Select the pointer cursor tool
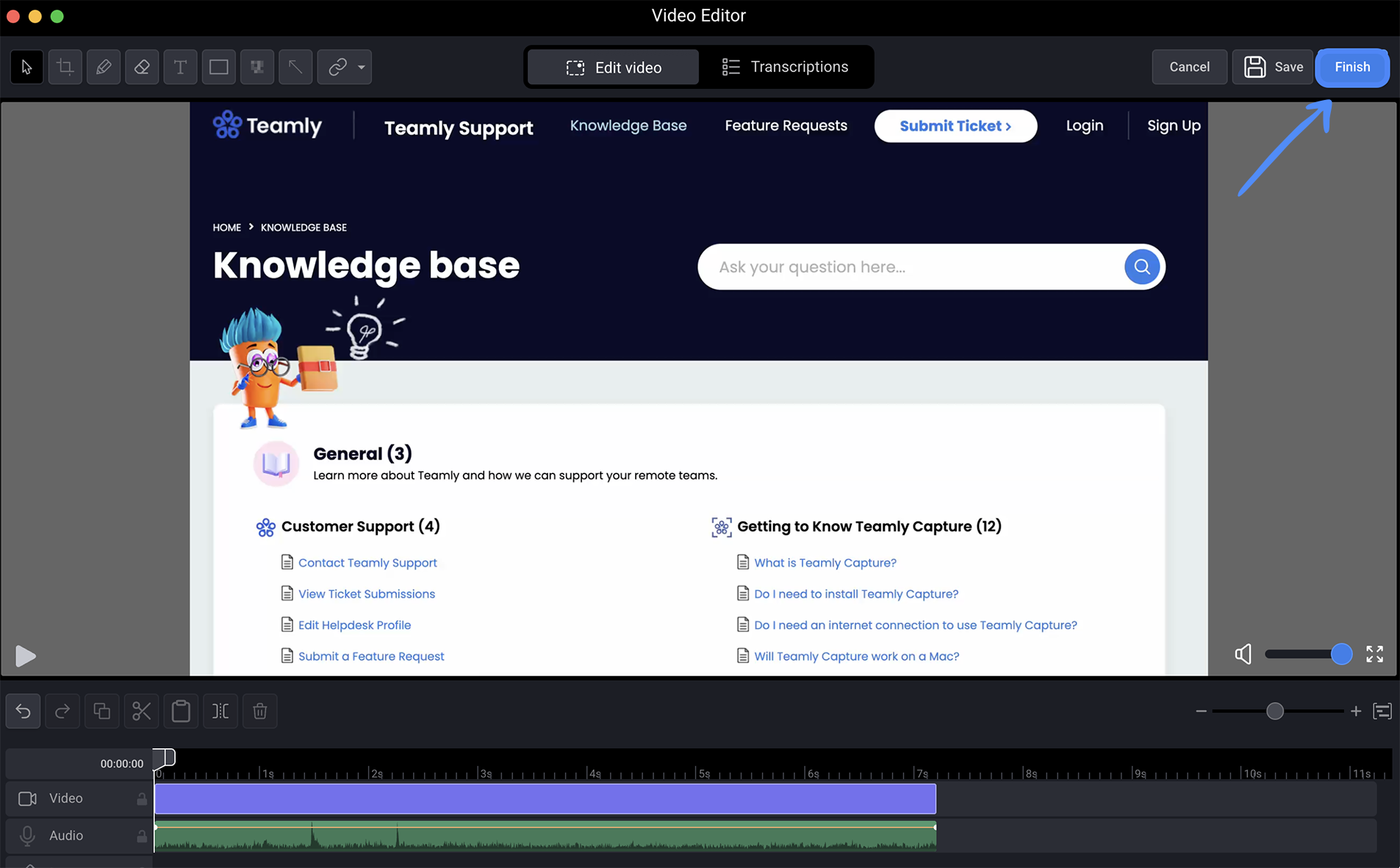This screenshot has height=868, width=1400. click(x=26, y=67)
